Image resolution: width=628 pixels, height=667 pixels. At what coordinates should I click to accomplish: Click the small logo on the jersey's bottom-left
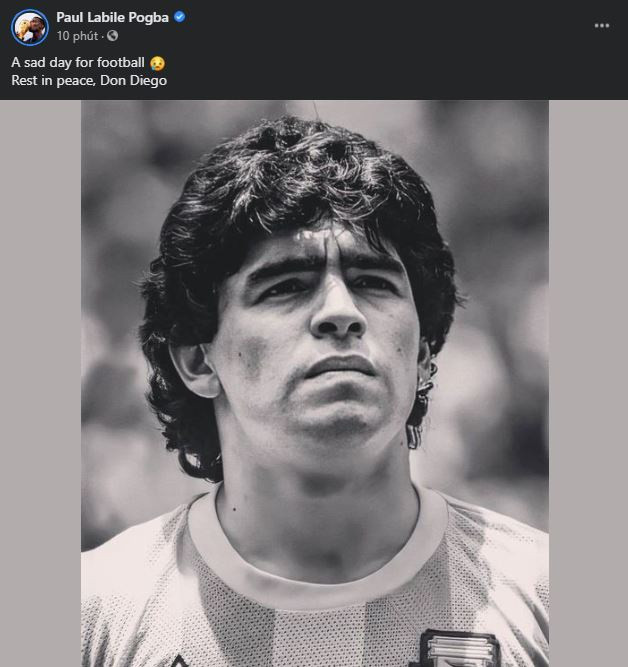[x=178, y=661]
